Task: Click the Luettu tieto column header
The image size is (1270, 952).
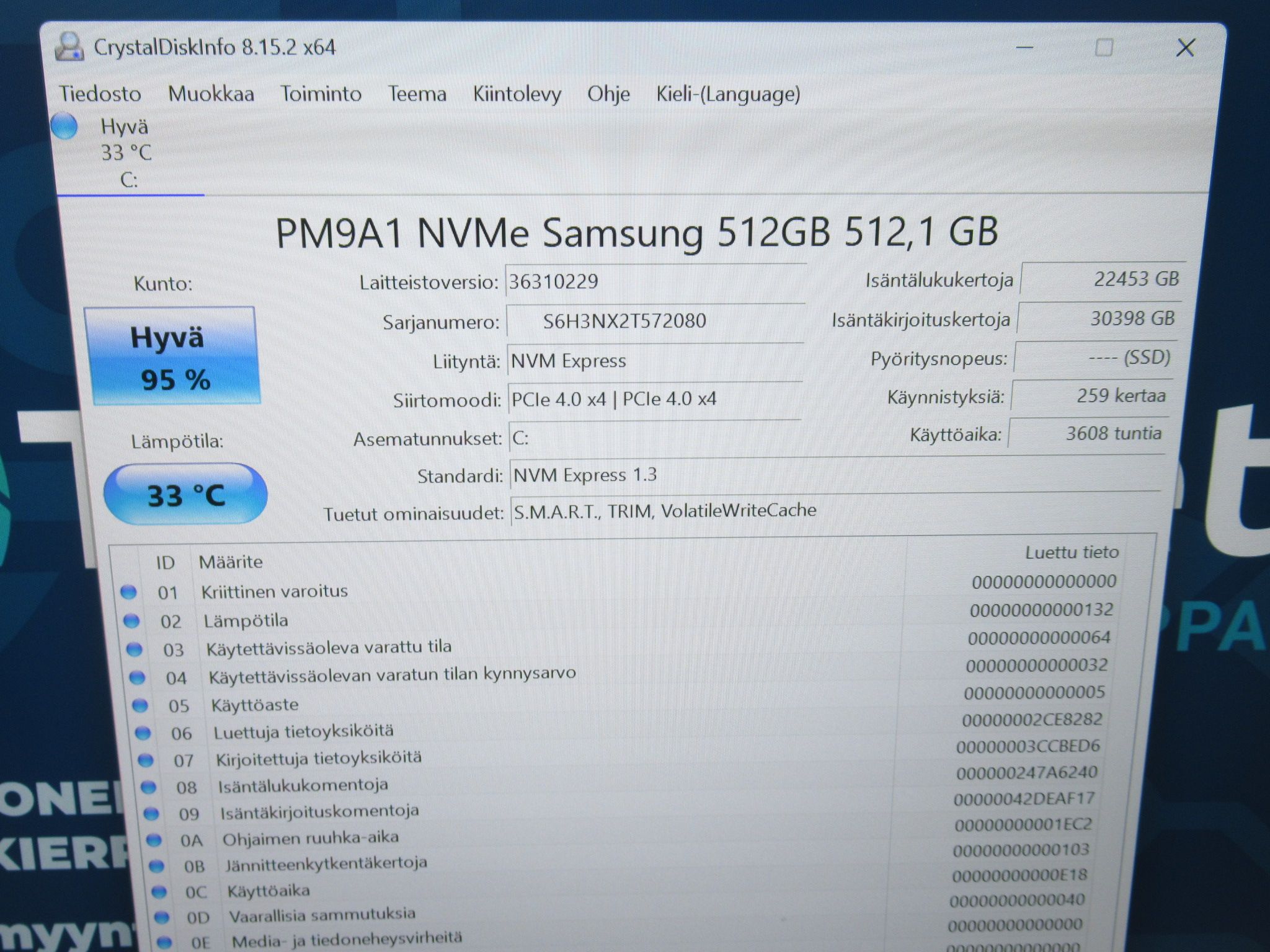Action: [x=1072, y=552]
